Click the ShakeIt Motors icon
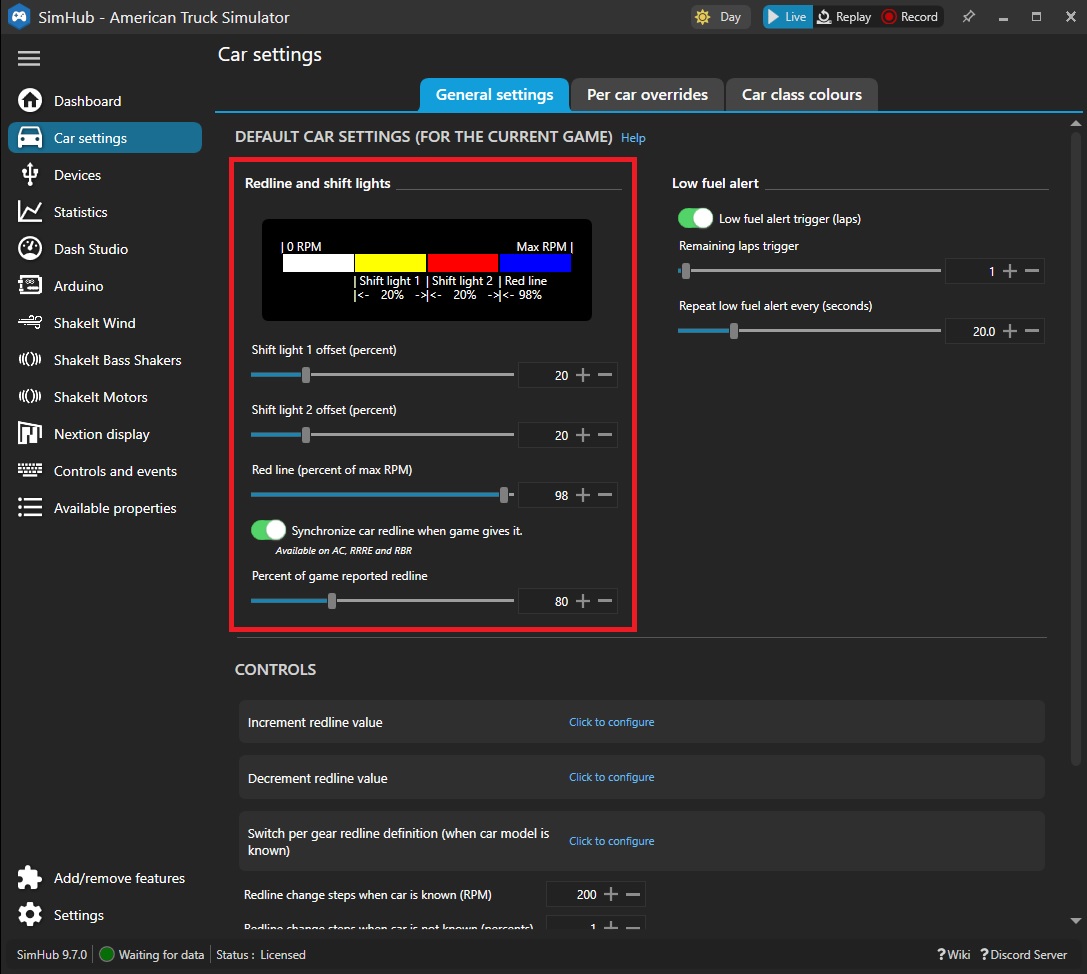Screen dimensions: 1087x974 pos(30,396)
